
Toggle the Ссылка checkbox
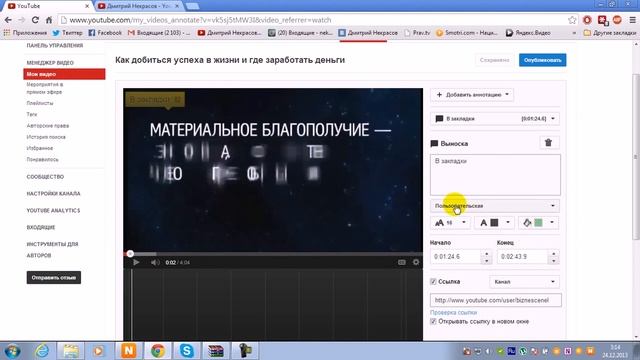[x=433, y=282]
